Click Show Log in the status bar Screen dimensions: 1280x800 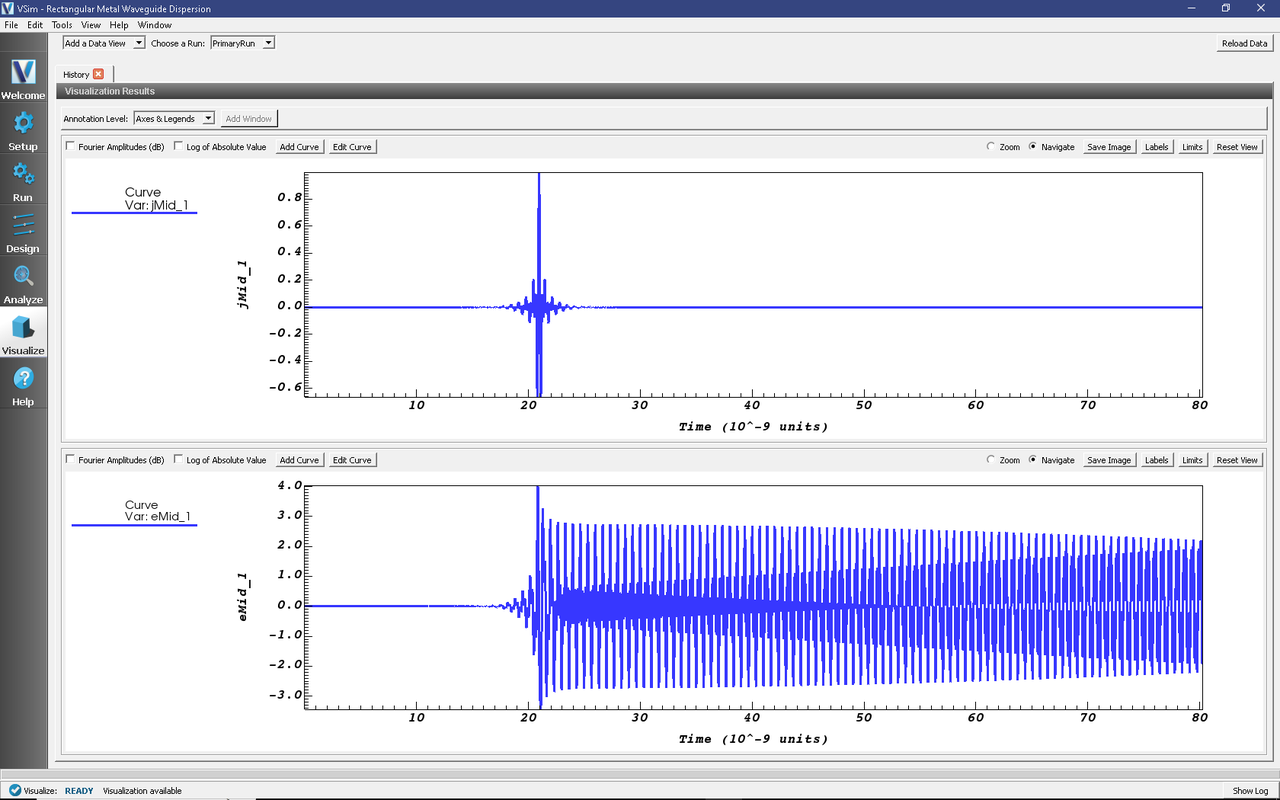pos(1250,790)
